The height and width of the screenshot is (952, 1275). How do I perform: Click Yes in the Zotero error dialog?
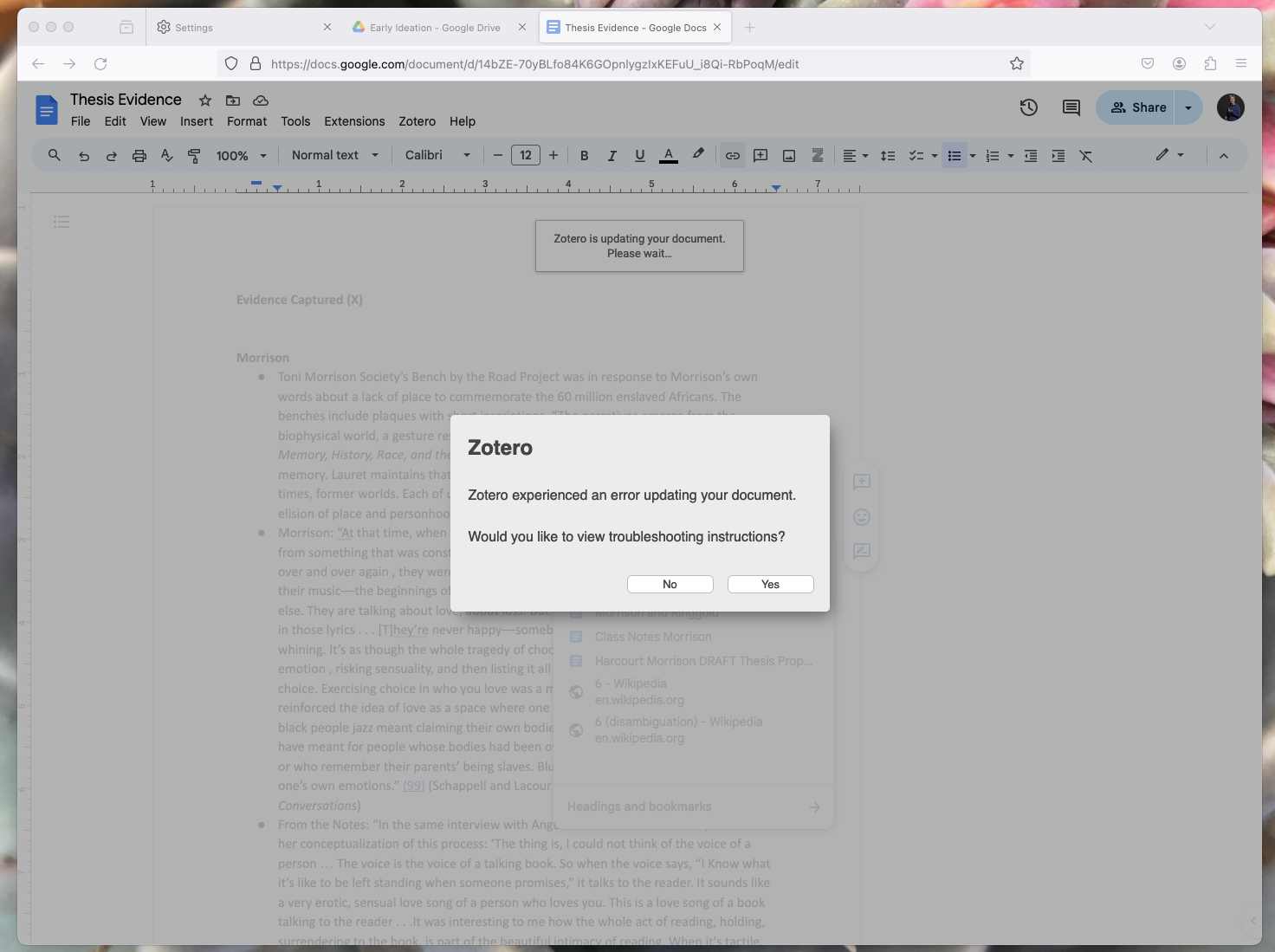[770, 584]
